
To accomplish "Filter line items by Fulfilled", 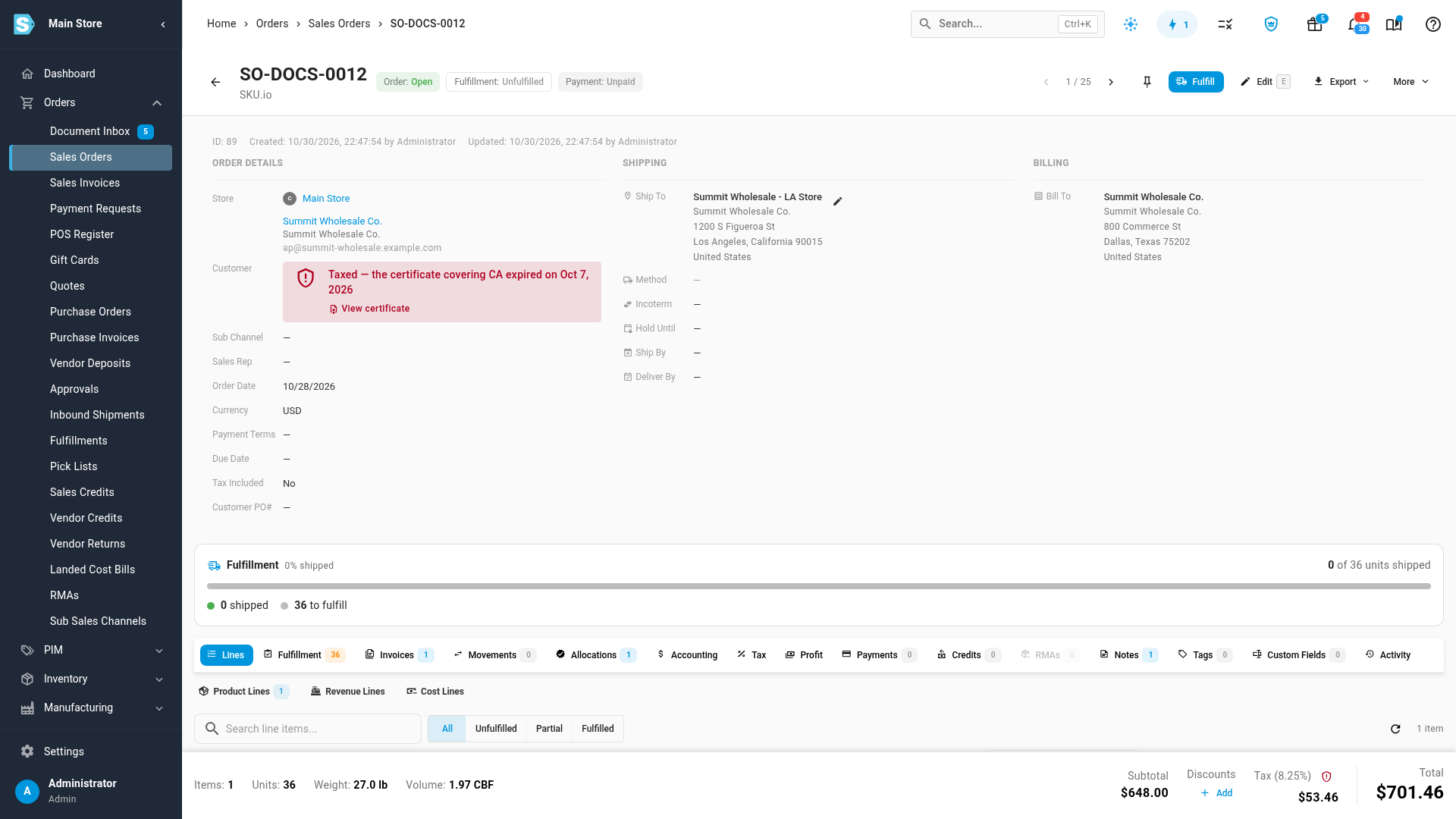I will [x=598, y=729].
